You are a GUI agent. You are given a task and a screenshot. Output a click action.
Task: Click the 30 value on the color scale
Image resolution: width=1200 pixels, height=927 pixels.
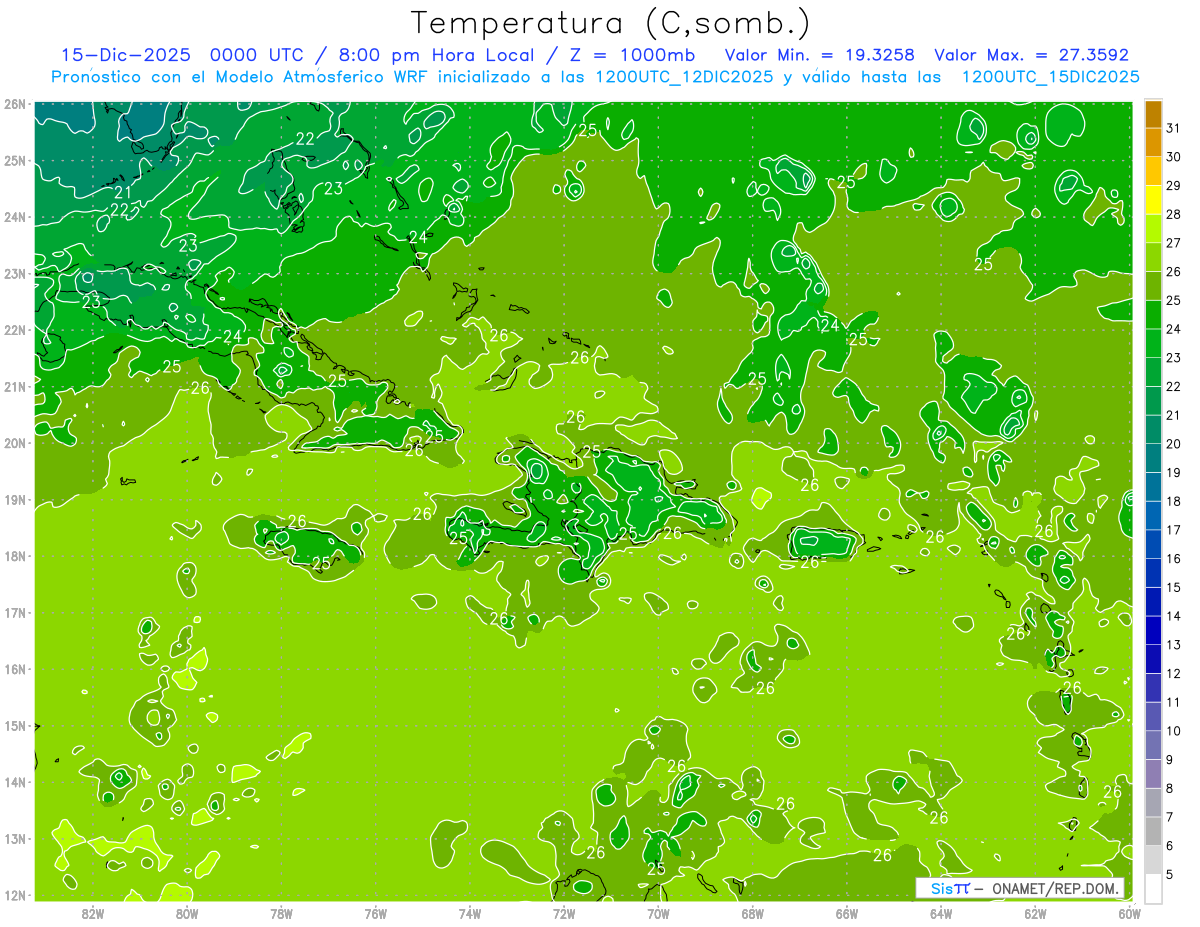[1173, 157]
